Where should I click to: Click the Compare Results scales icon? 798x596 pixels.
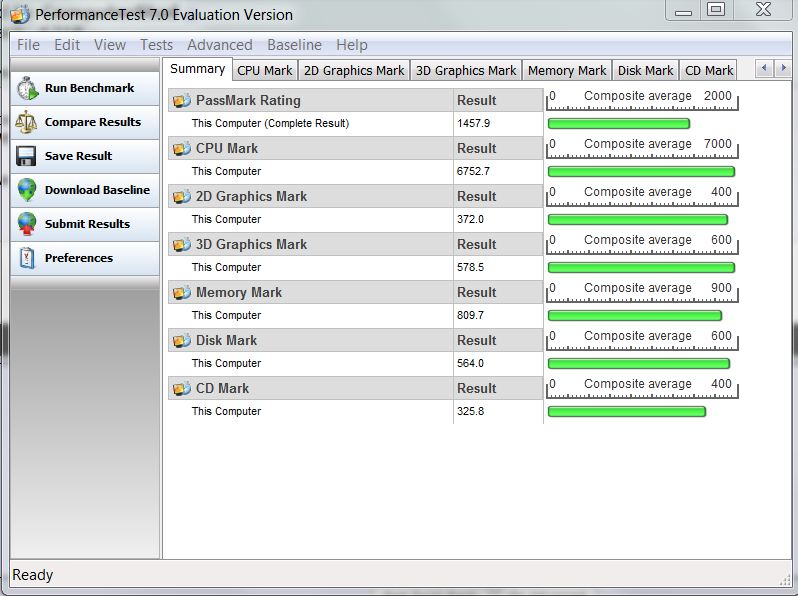point(26,122)
